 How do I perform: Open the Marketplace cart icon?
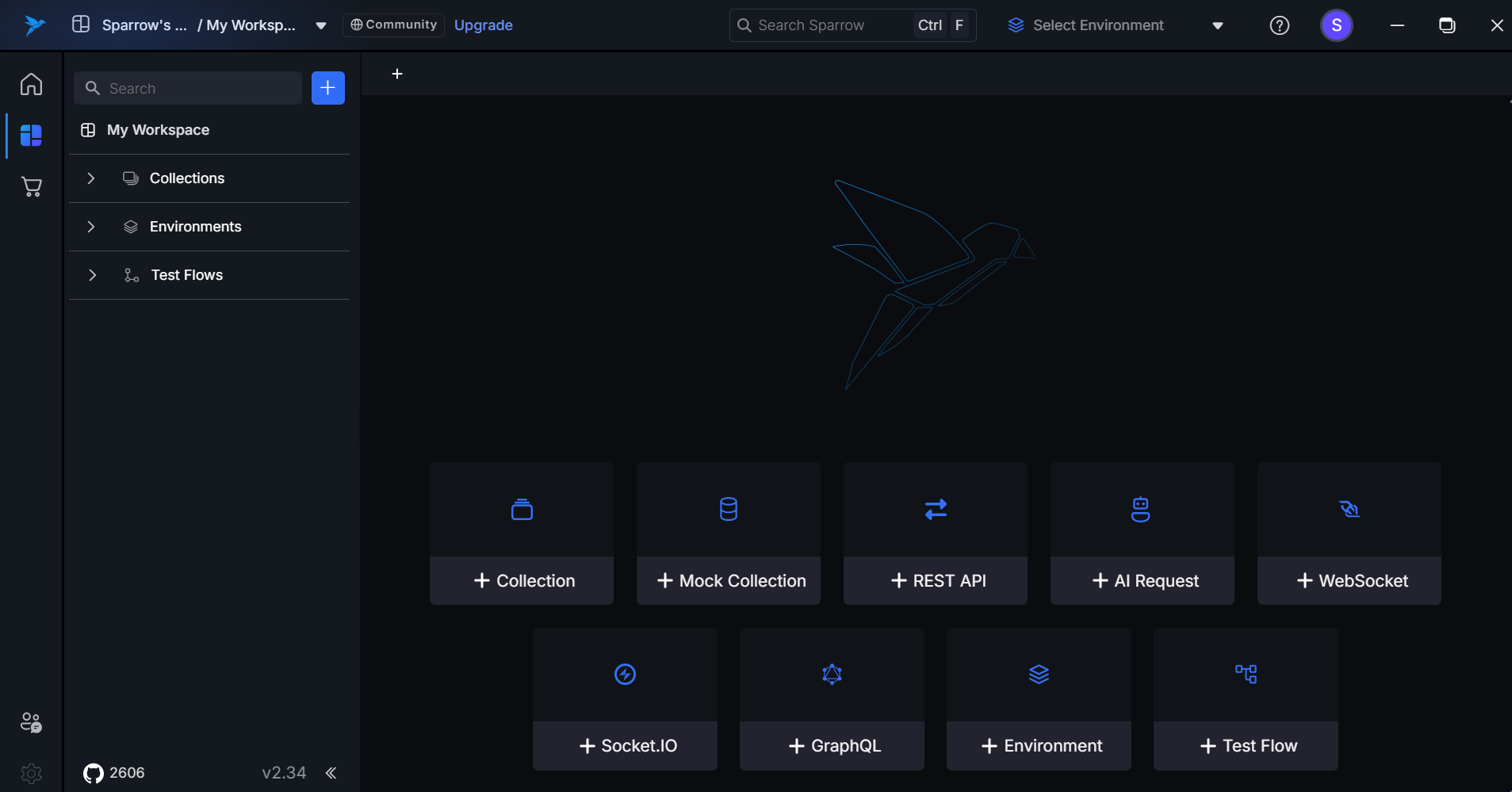(31, 187)
